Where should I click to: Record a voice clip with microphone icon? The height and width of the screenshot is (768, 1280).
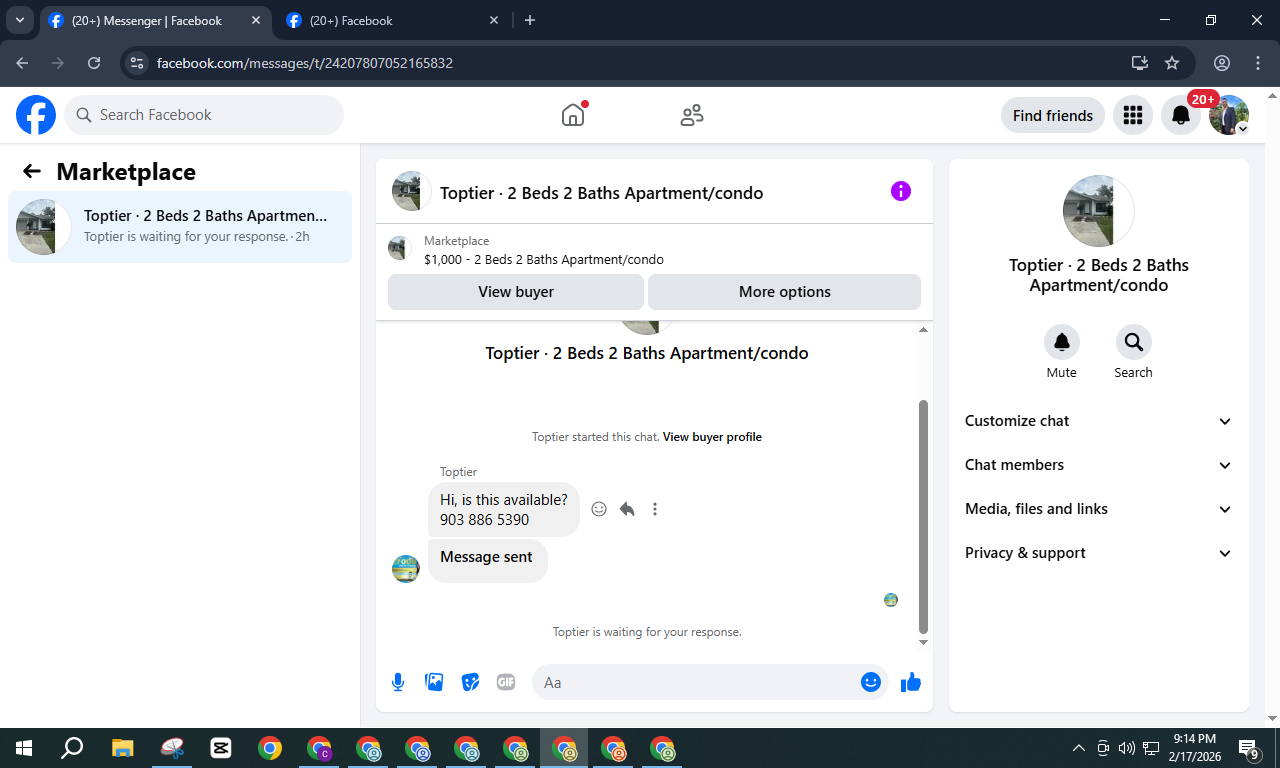click(x=398, y=682)
